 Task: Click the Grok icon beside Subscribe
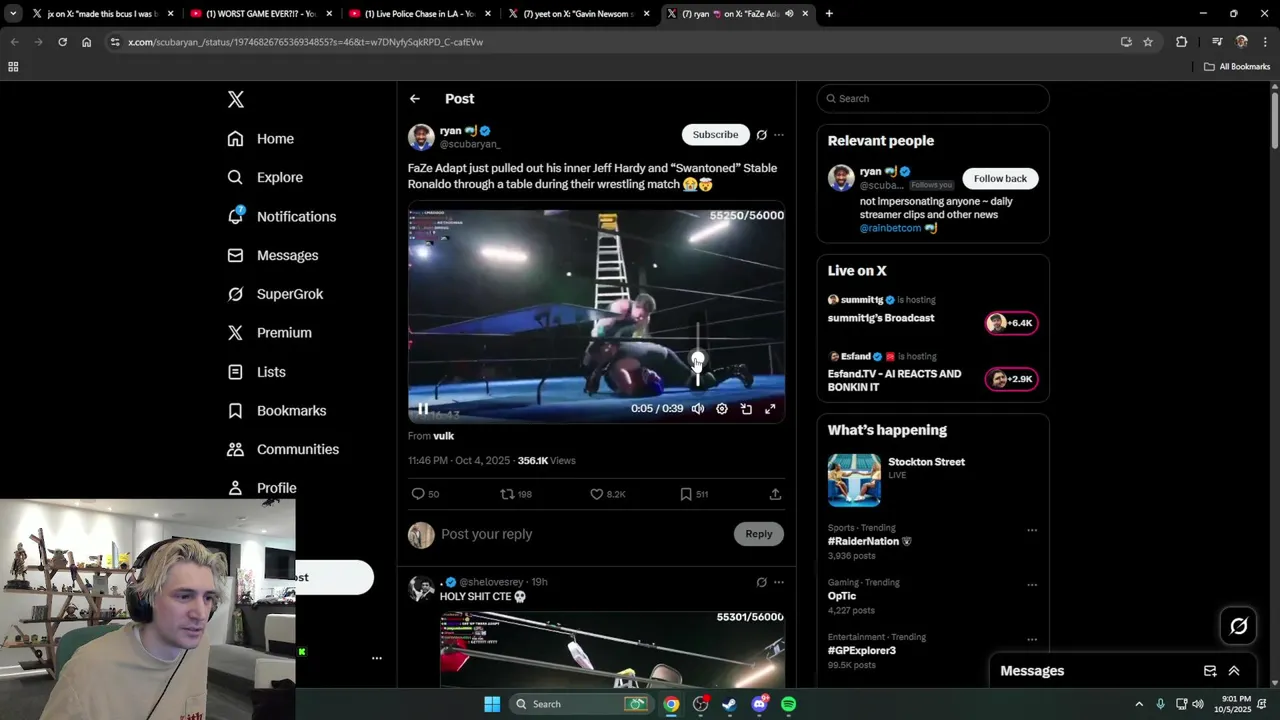click(x=762, y=135)
